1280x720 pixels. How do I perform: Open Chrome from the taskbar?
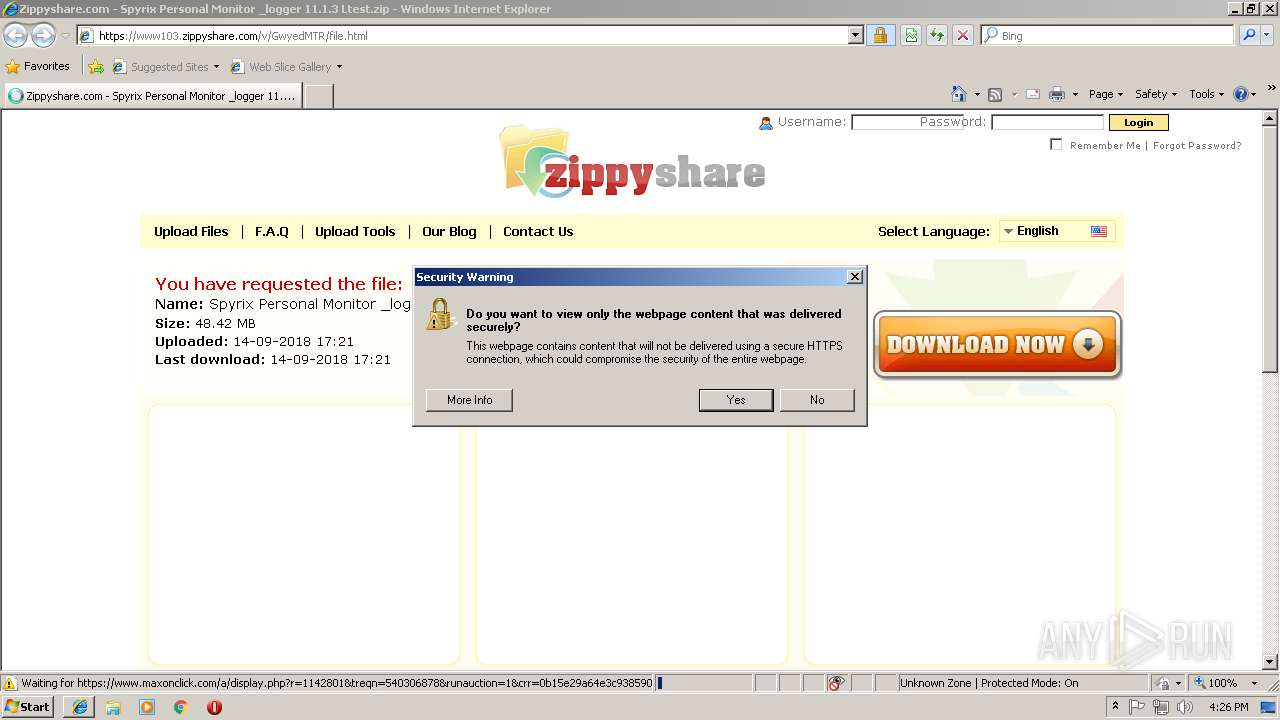pos(181,707)
